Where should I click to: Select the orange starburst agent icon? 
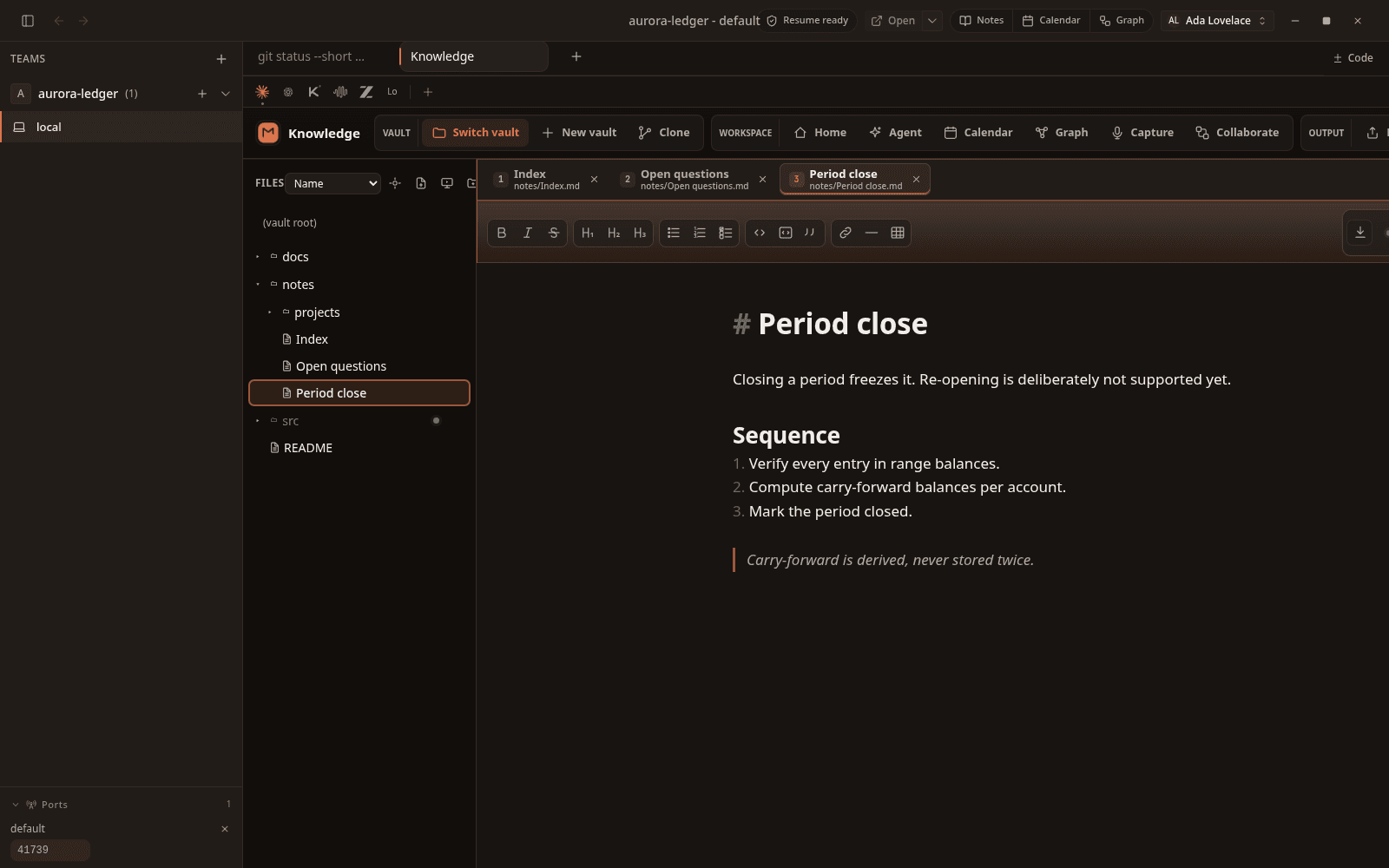point(262,92)
